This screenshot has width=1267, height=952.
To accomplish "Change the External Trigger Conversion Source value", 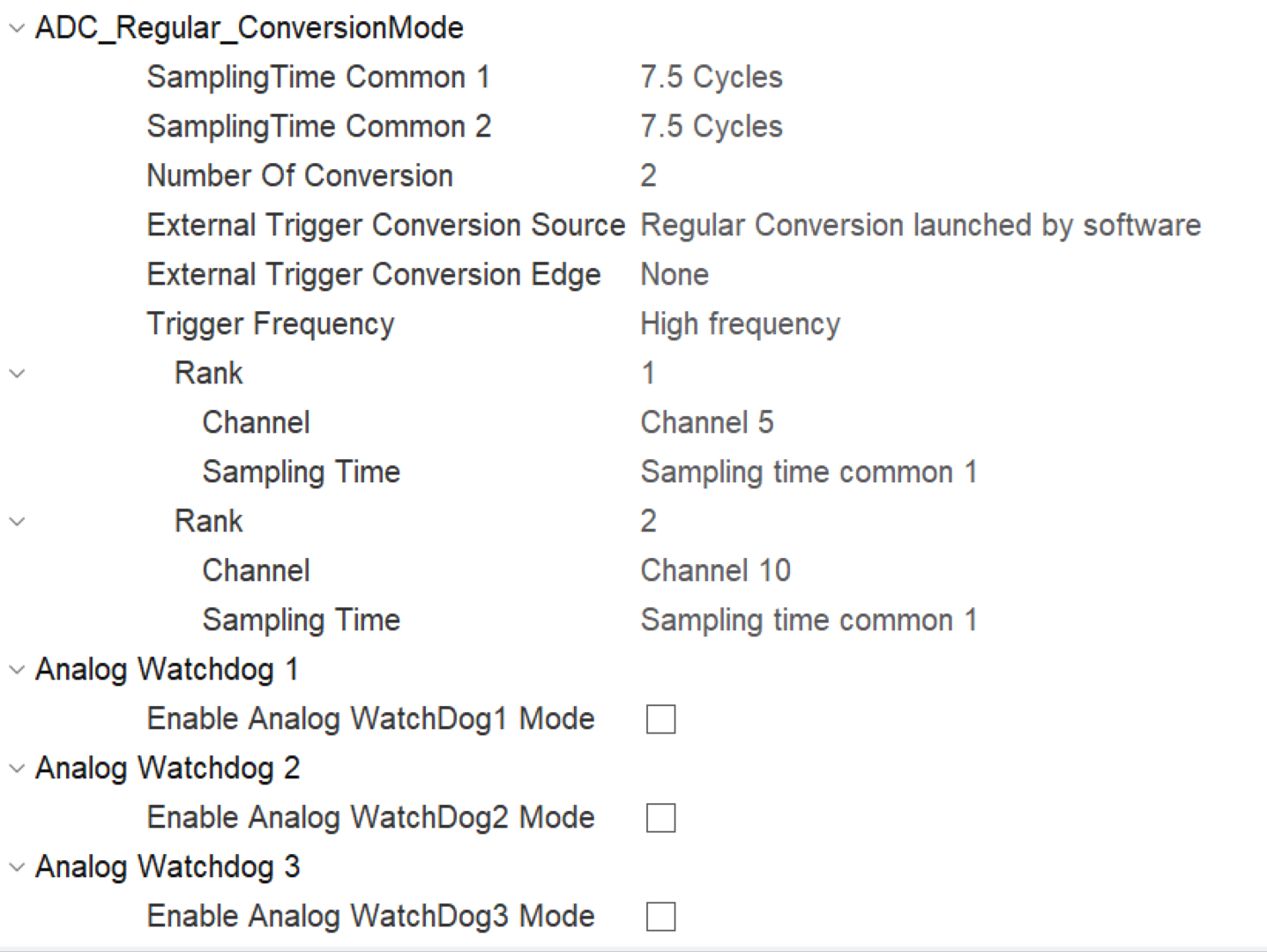I will point(920,226).
